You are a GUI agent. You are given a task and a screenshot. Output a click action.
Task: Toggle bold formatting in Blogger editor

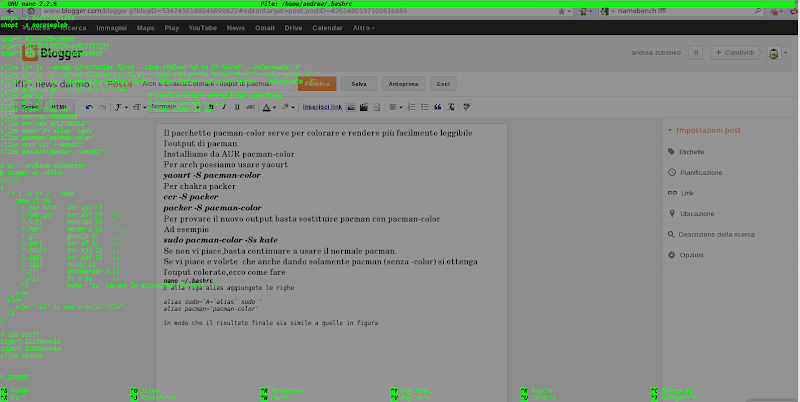tap(211, 107)
